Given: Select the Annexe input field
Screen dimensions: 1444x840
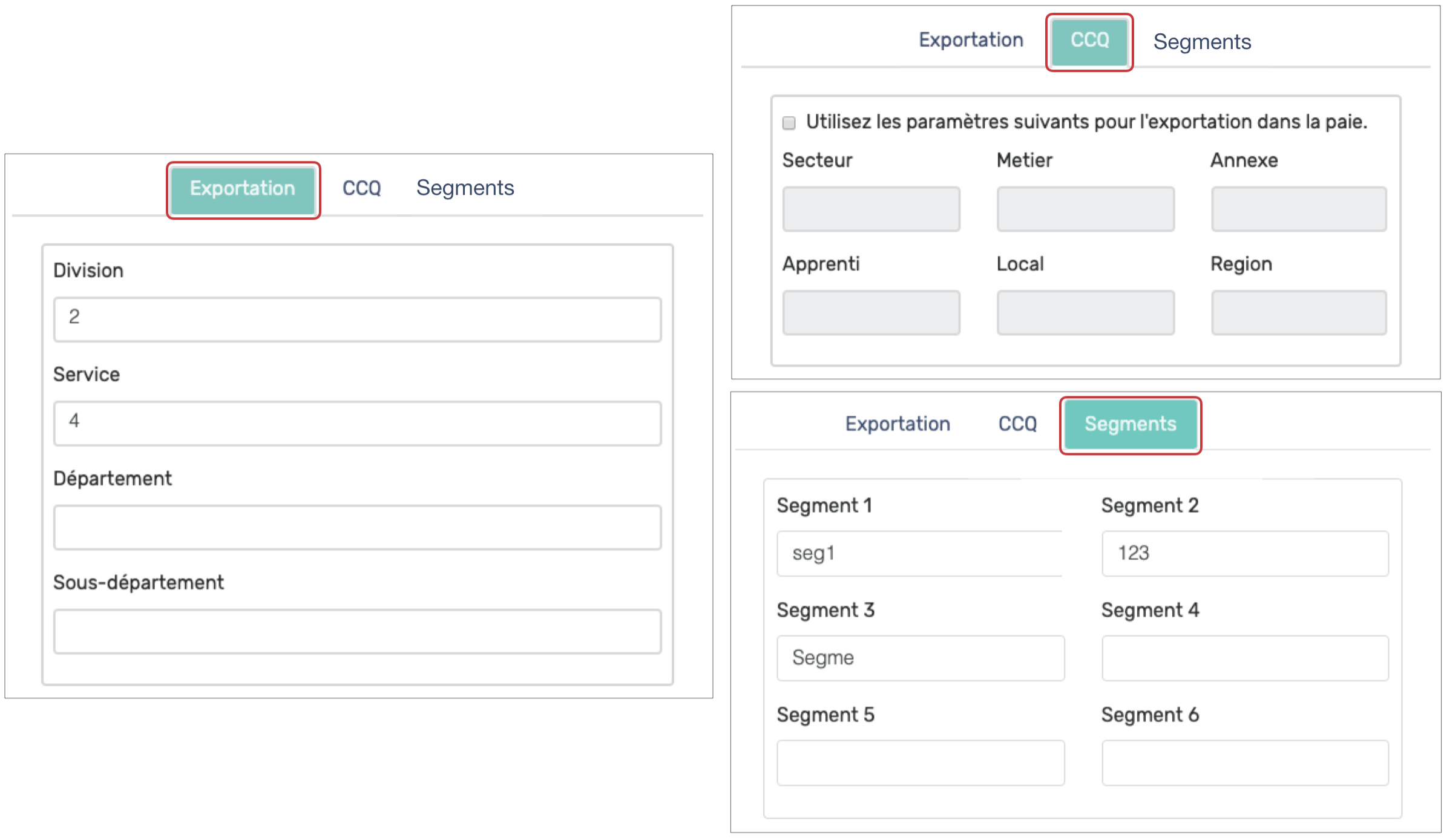Looking at the screenshot, I should pos(1298,209).
